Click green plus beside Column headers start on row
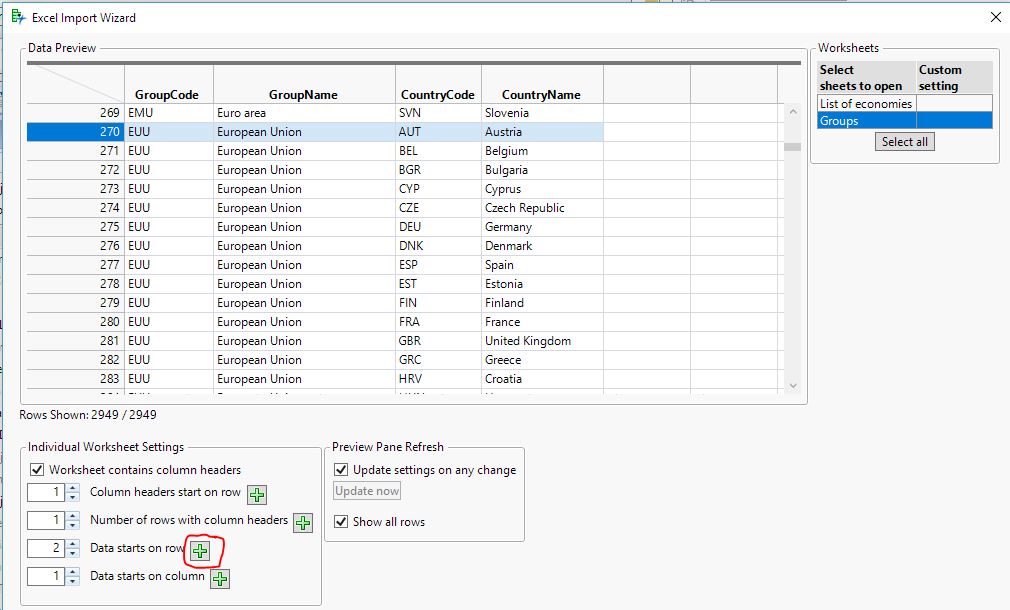This screenshot has height=610, width=1010. point(257,495)
